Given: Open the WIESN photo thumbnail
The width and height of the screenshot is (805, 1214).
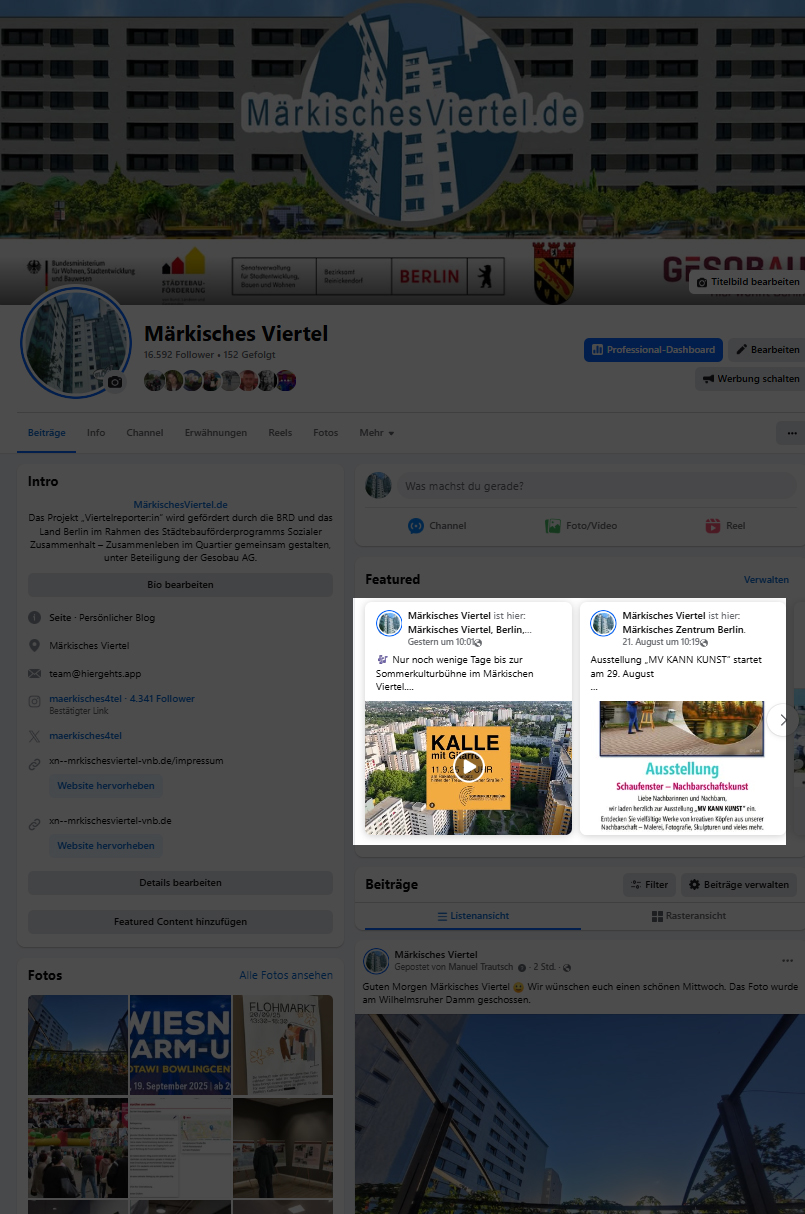Looking at the screenshot, I should (x=180, y=1045).
